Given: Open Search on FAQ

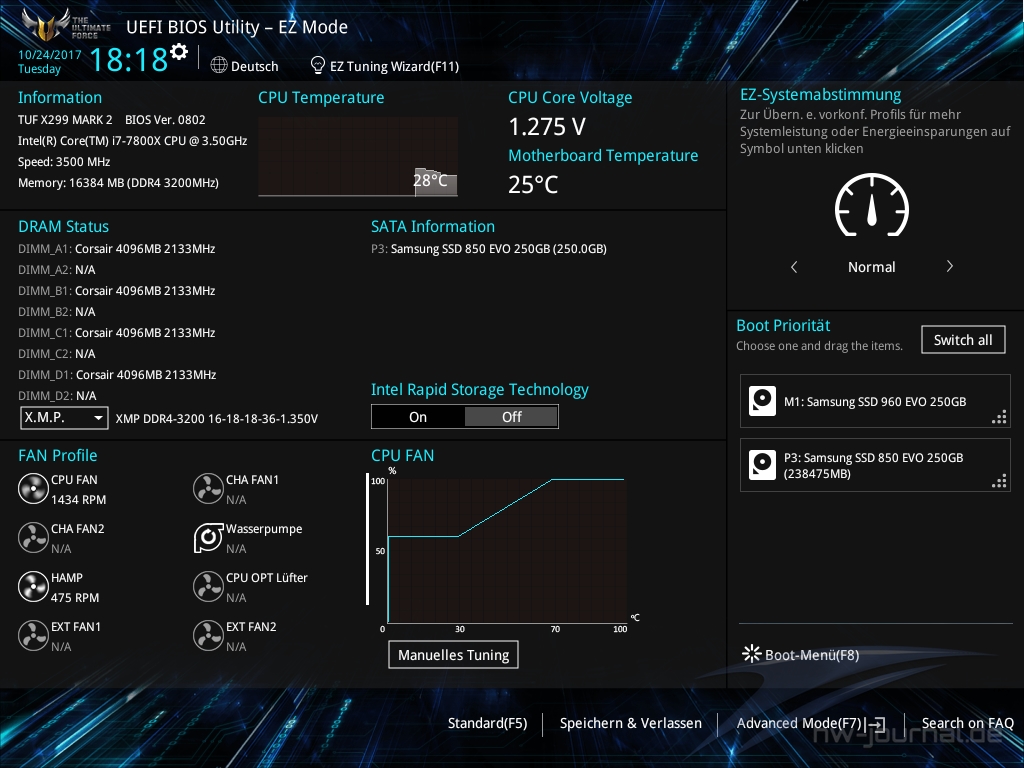Looking at the screenshot, I should click(967, 723).
